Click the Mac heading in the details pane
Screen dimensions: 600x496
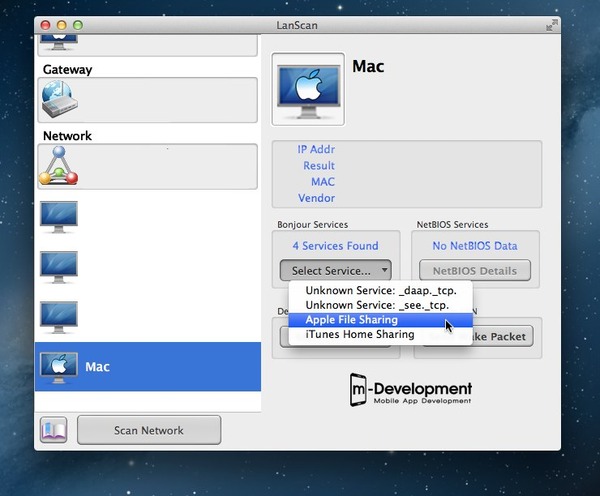point(368,66)
